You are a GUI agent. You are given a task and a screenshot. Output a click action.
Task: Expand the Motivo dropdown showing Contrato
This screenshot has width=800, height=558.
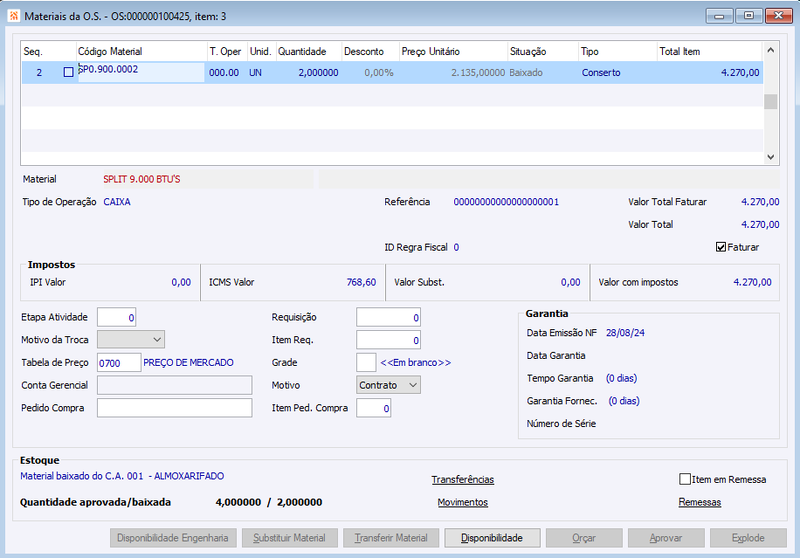pyautogui.click(x=388, y=385)
